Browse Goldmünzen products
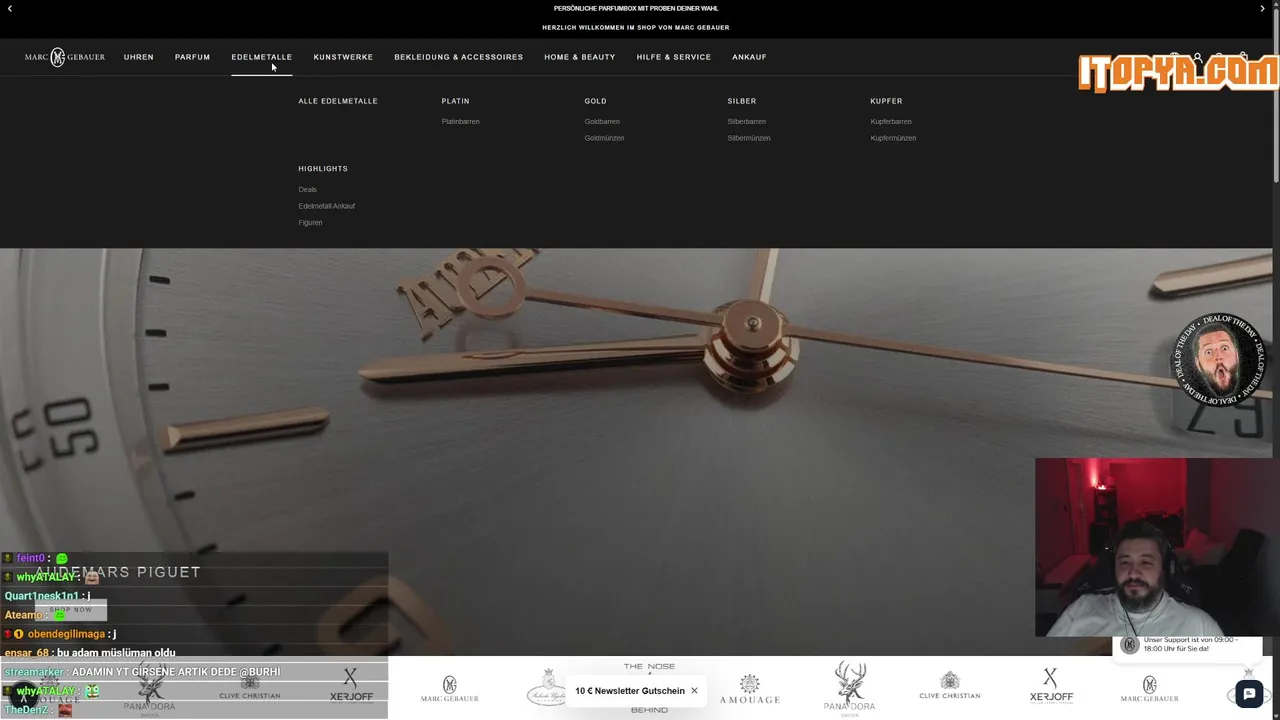This screenshot has height=720, width=1280. (604, 138)
